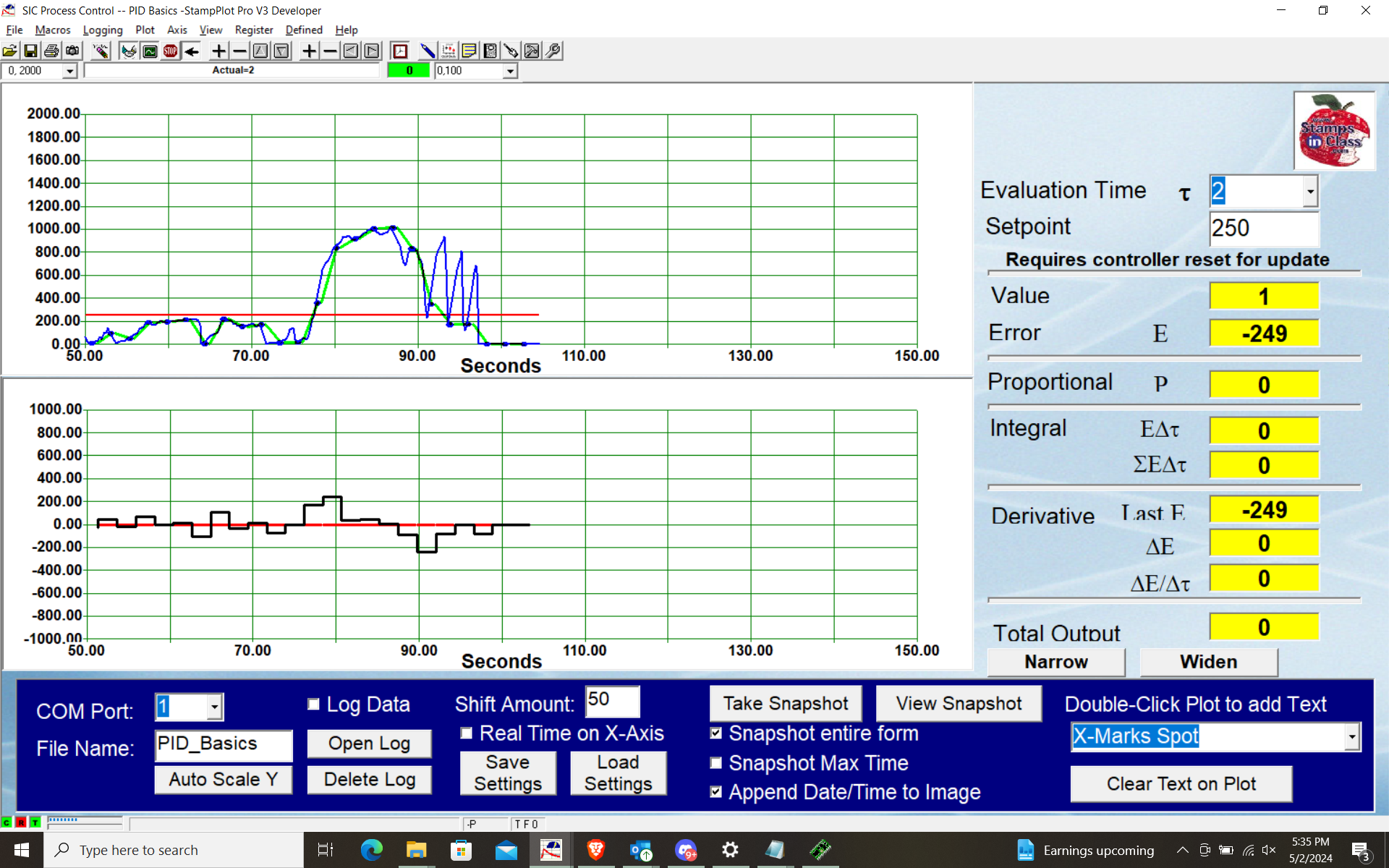This screenshot has width=1389, height=868.
Task: Click the Save floppy disk icon
Action: point(31,51)
